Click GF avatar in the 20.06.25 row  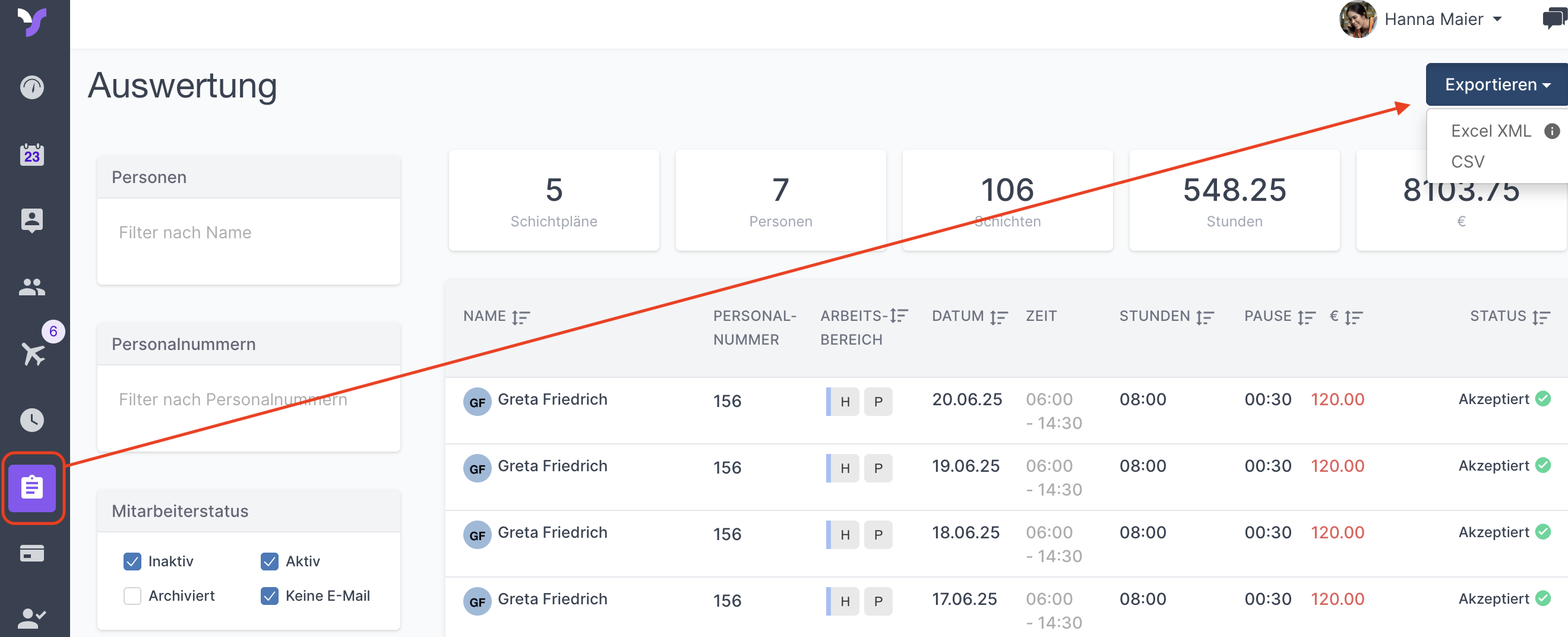[476, 402]
